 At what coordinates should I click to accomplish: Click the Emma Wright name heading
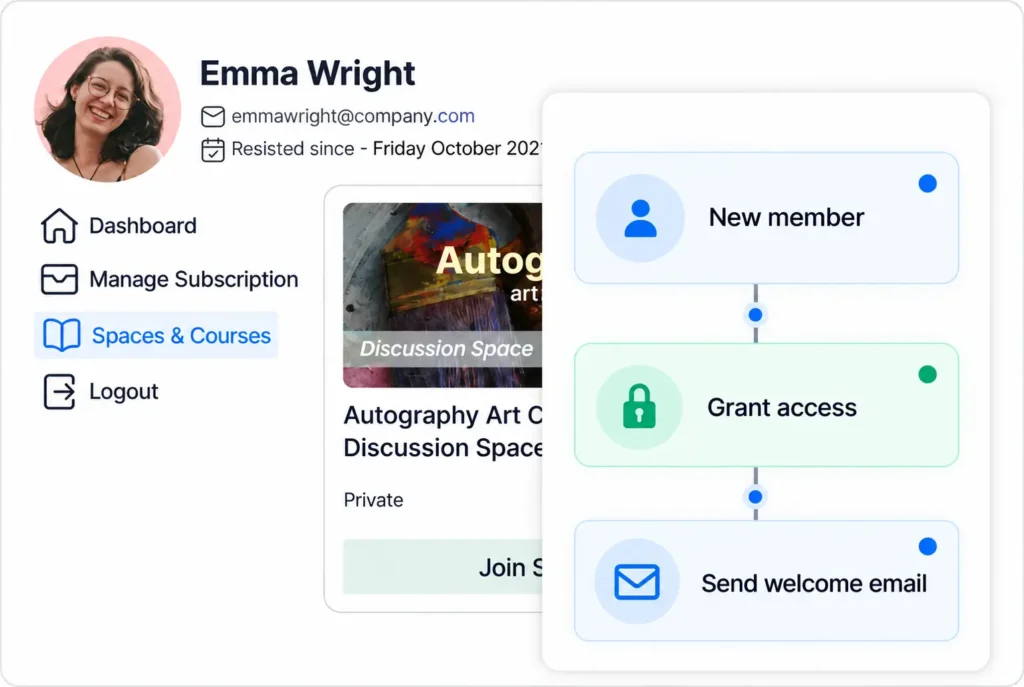tap(308, 73)
